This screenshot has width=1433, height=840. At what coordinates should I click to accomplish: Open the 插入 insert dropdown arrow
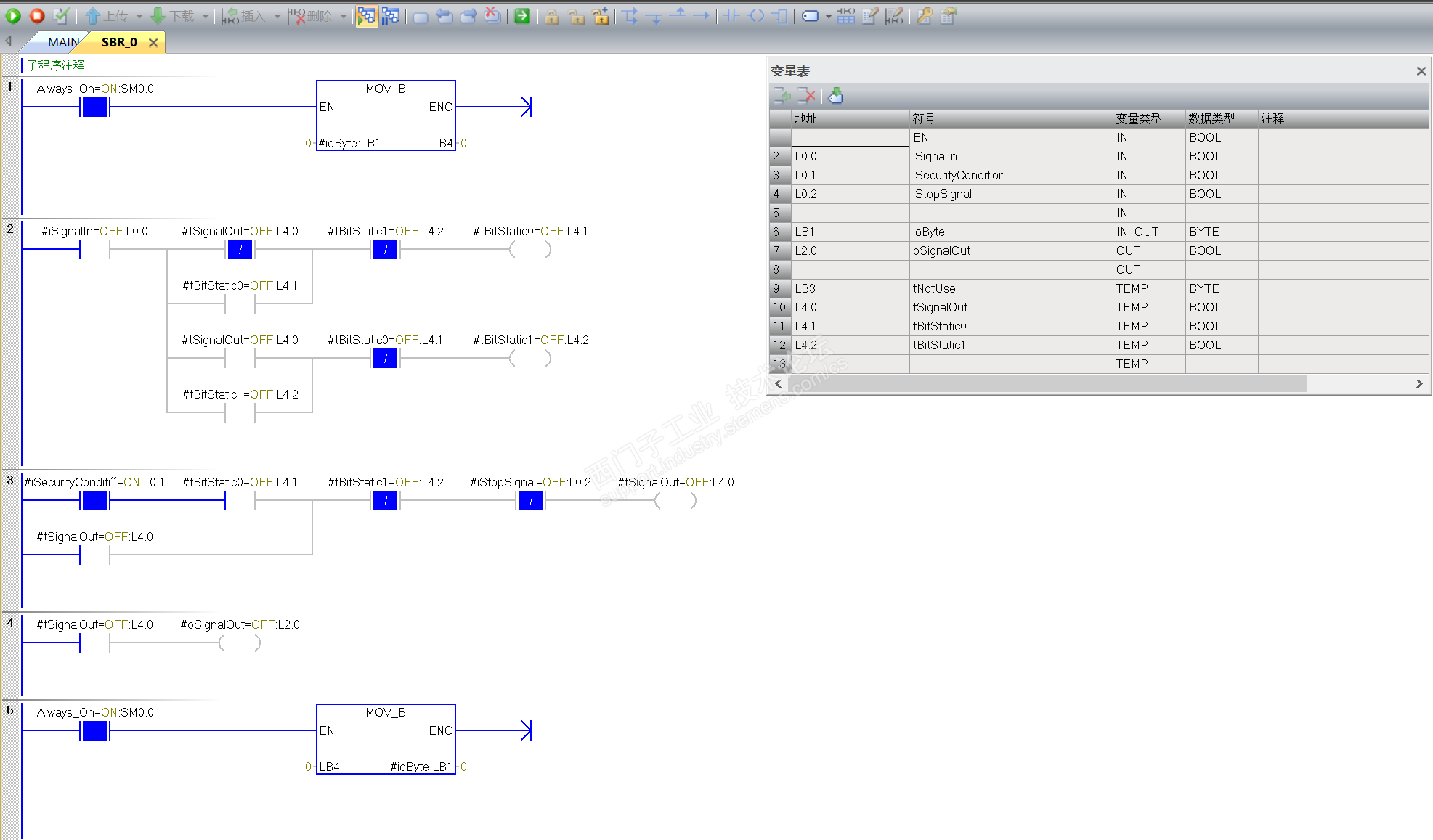277,15
